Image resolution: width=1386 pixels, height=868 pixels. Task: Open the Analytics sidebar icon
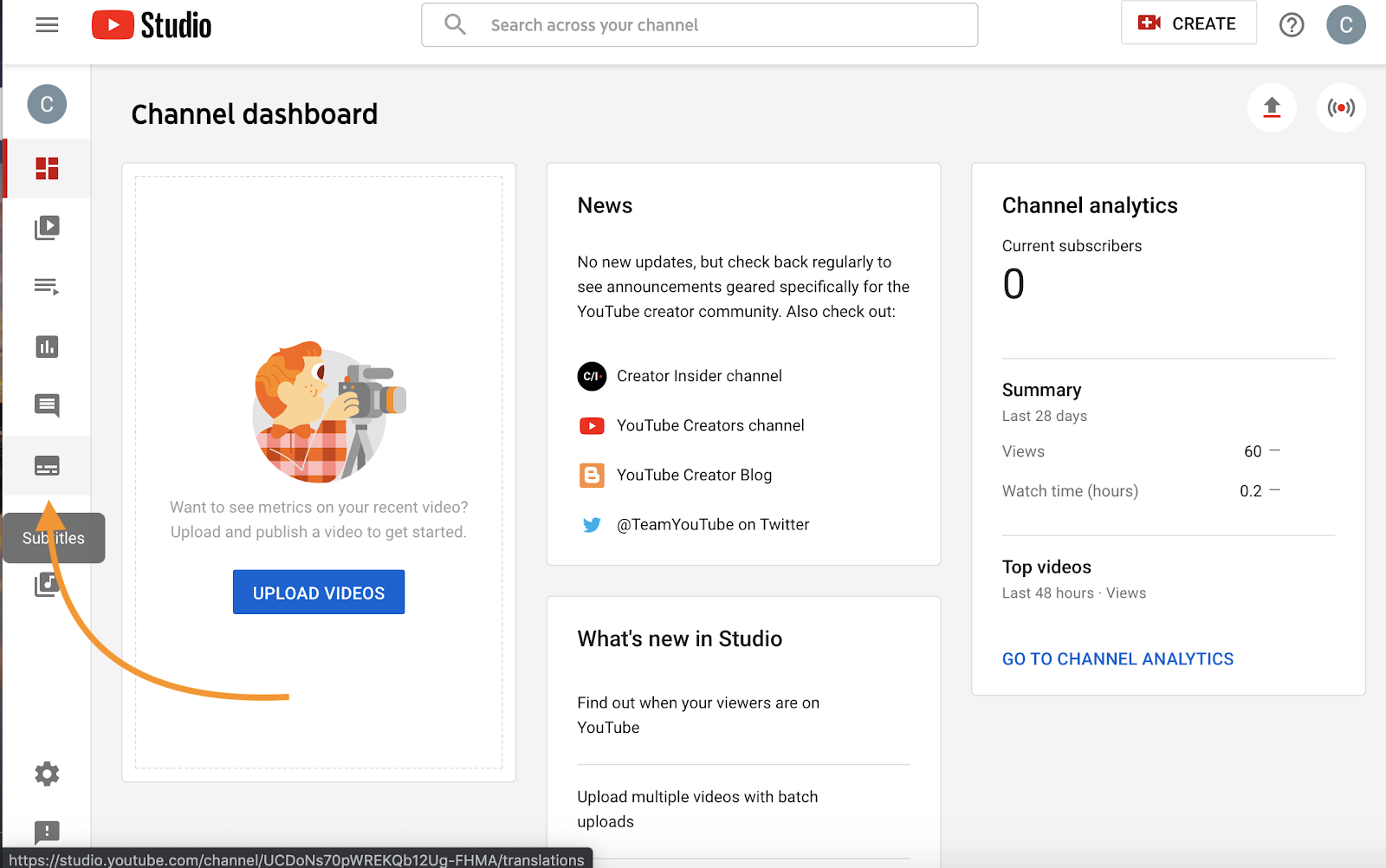47,347
